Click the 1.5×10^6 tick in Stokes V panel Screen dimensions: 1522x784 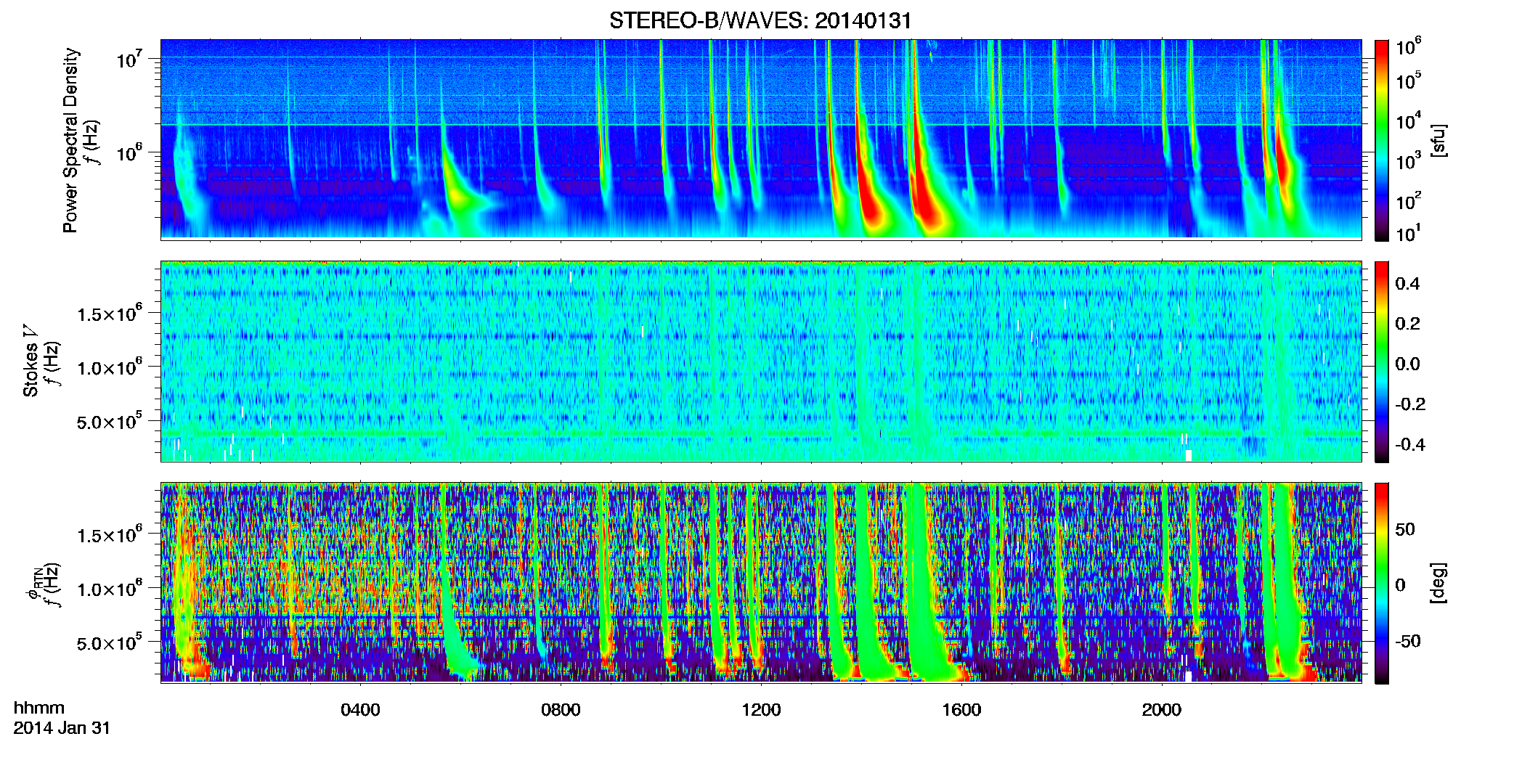109,314
